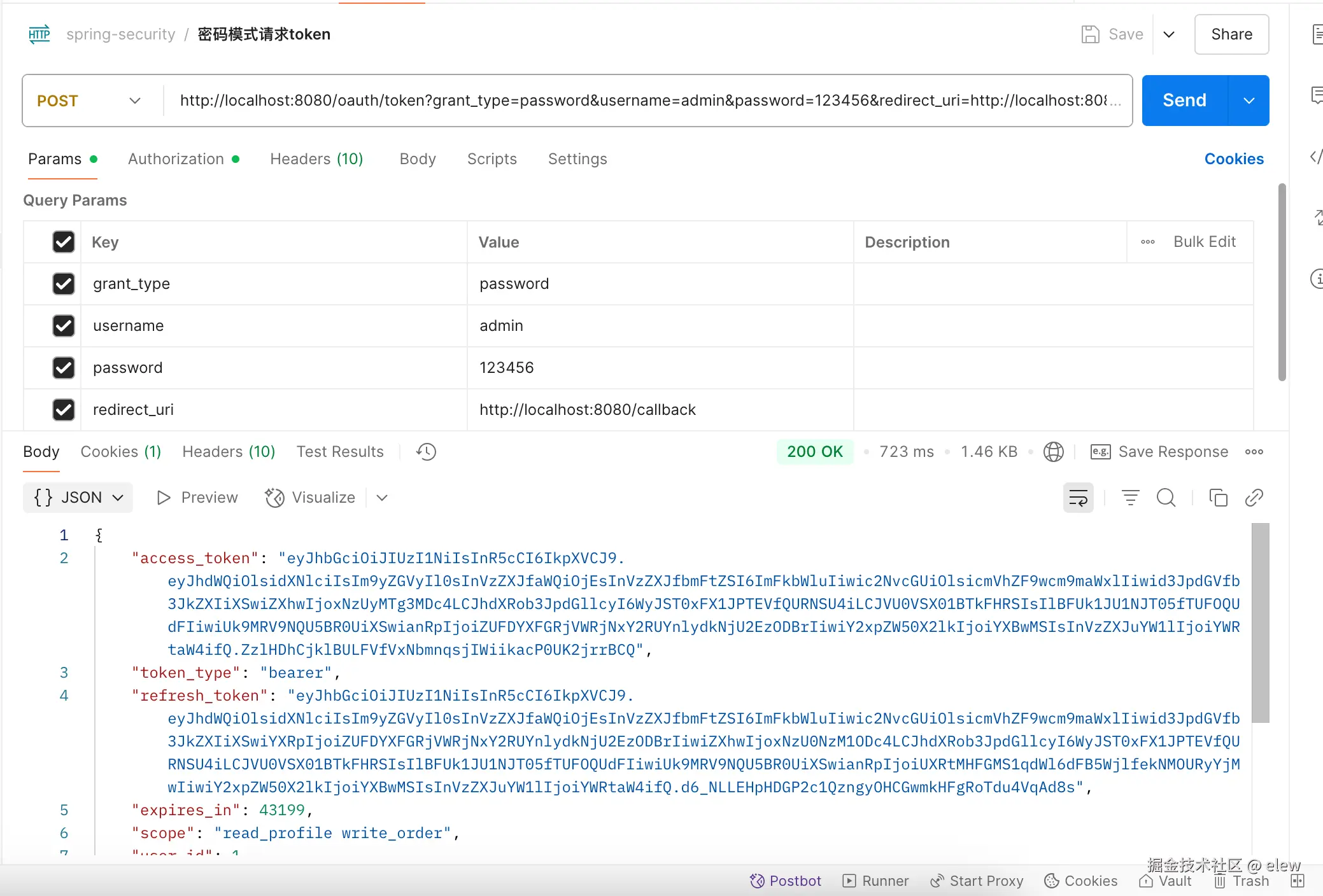Click the params table vertical scrollbar
This screenshot has height=896, width=1323.
1282,283
